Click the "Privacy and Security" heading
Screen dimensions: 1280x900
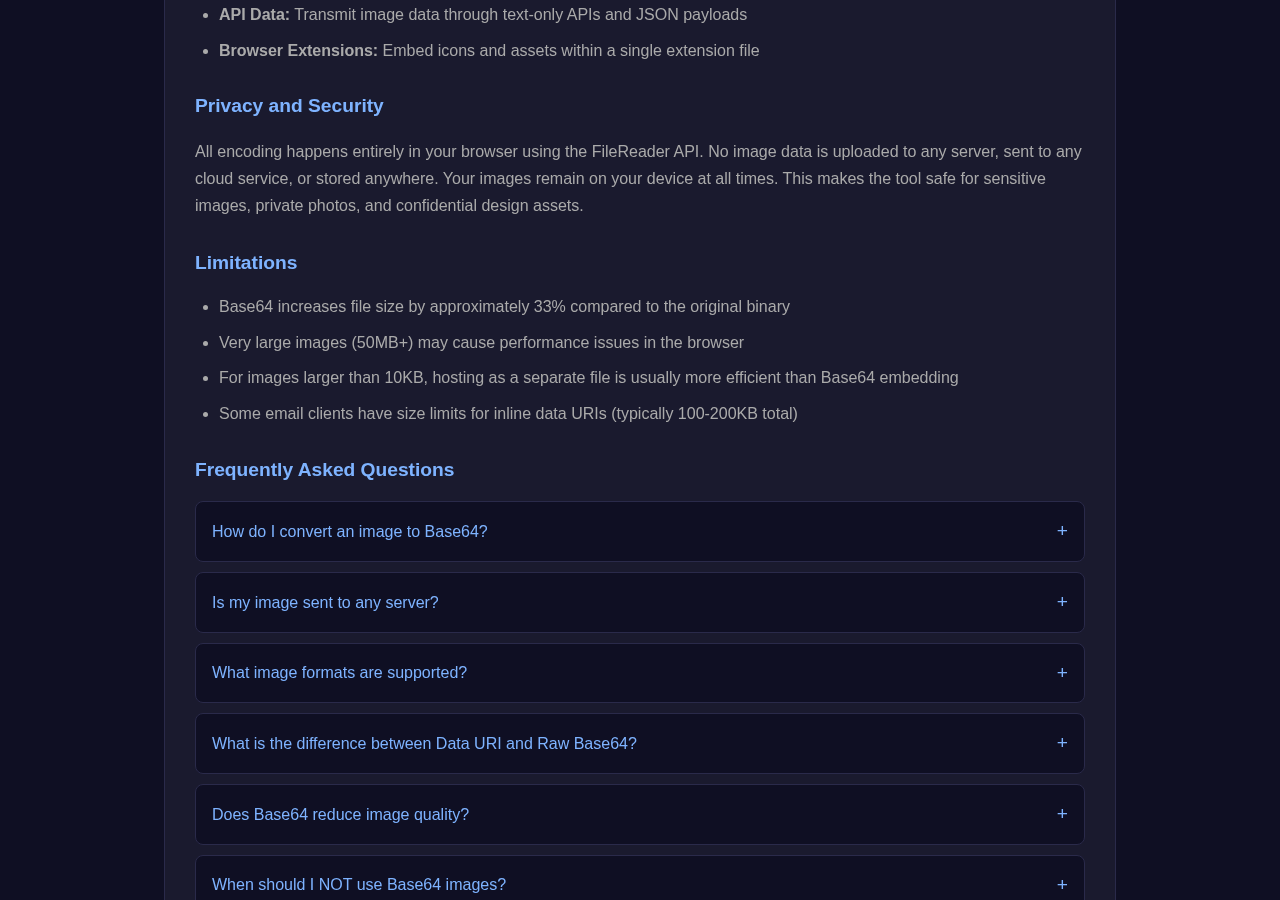coord(289,106)
